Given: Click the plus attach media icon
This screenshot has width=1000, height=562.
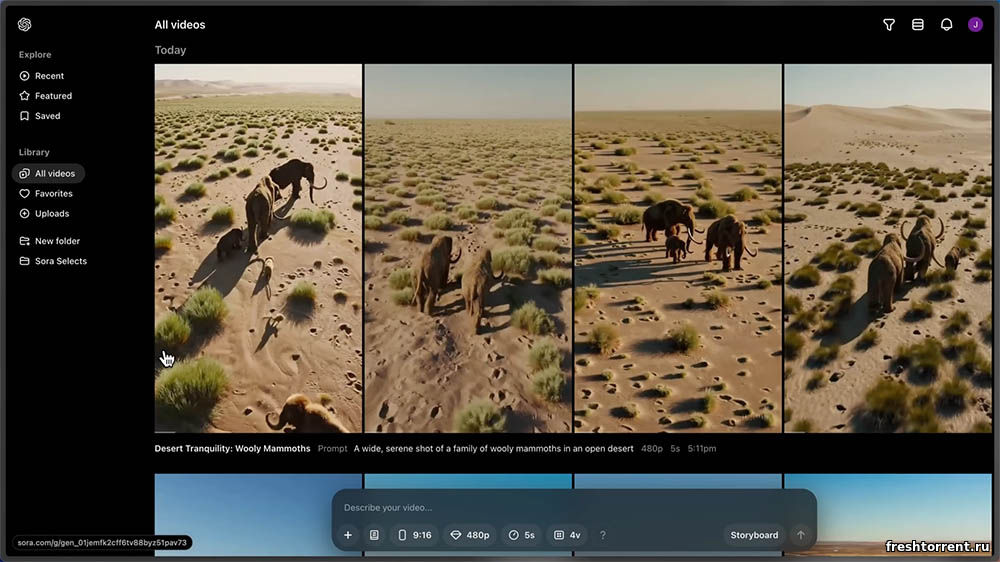Looking at the screenshot, I should (348, 535).
